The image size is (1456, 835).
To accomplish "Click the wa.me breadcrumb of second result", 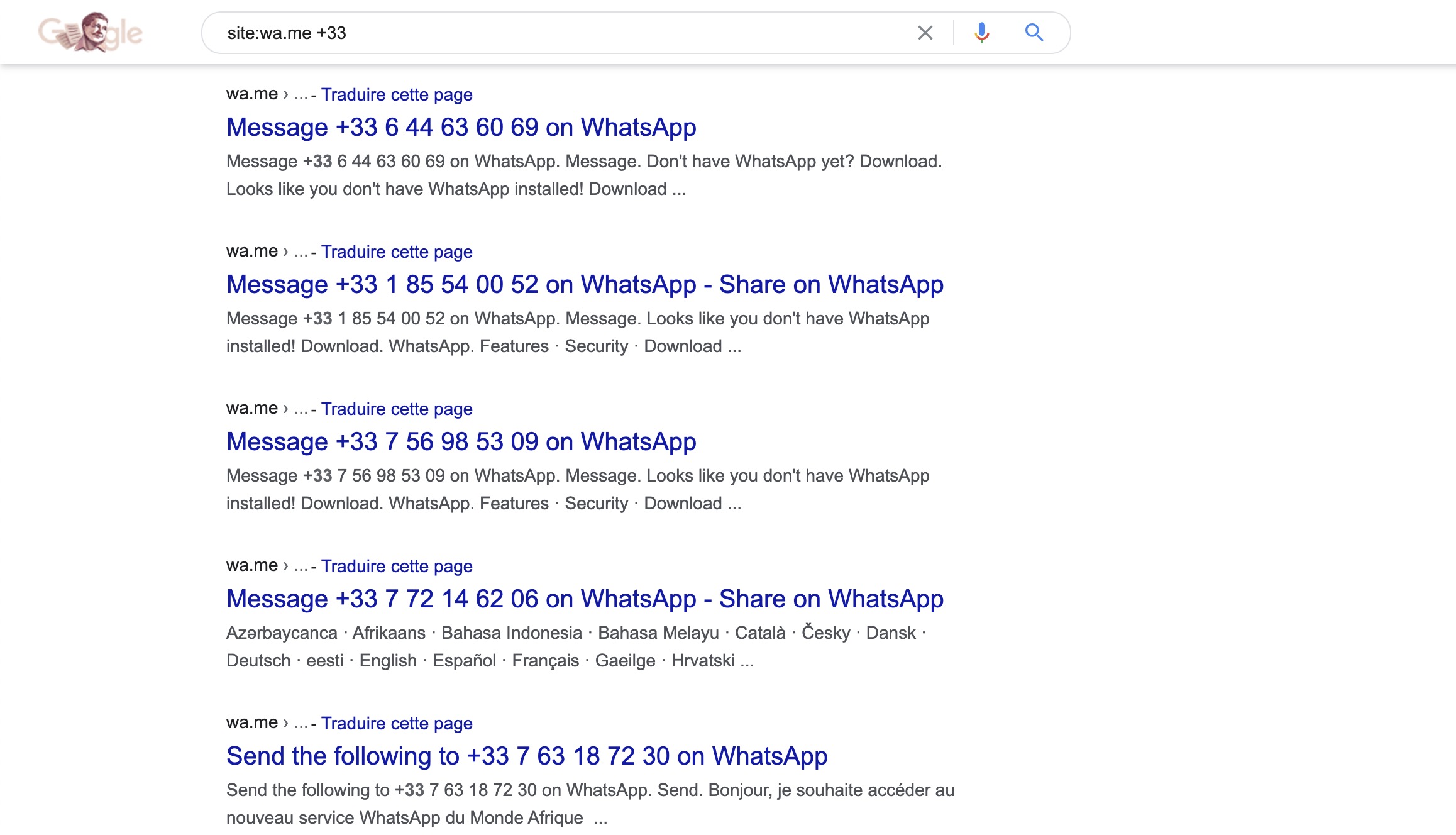I will click(x=252, y=252).
